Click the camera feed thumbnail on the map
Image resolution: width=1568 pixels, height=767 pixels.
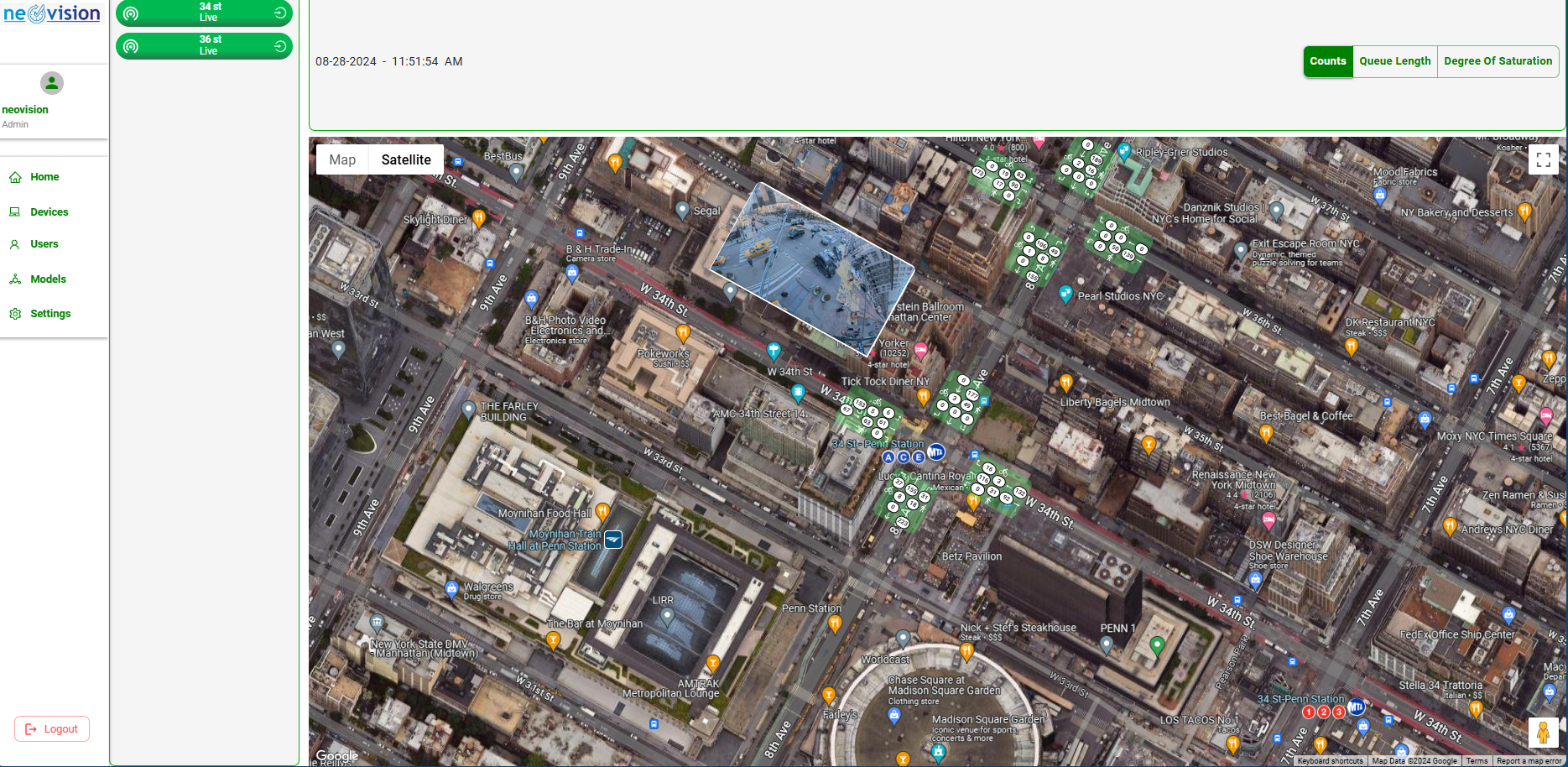pos(811,269)
